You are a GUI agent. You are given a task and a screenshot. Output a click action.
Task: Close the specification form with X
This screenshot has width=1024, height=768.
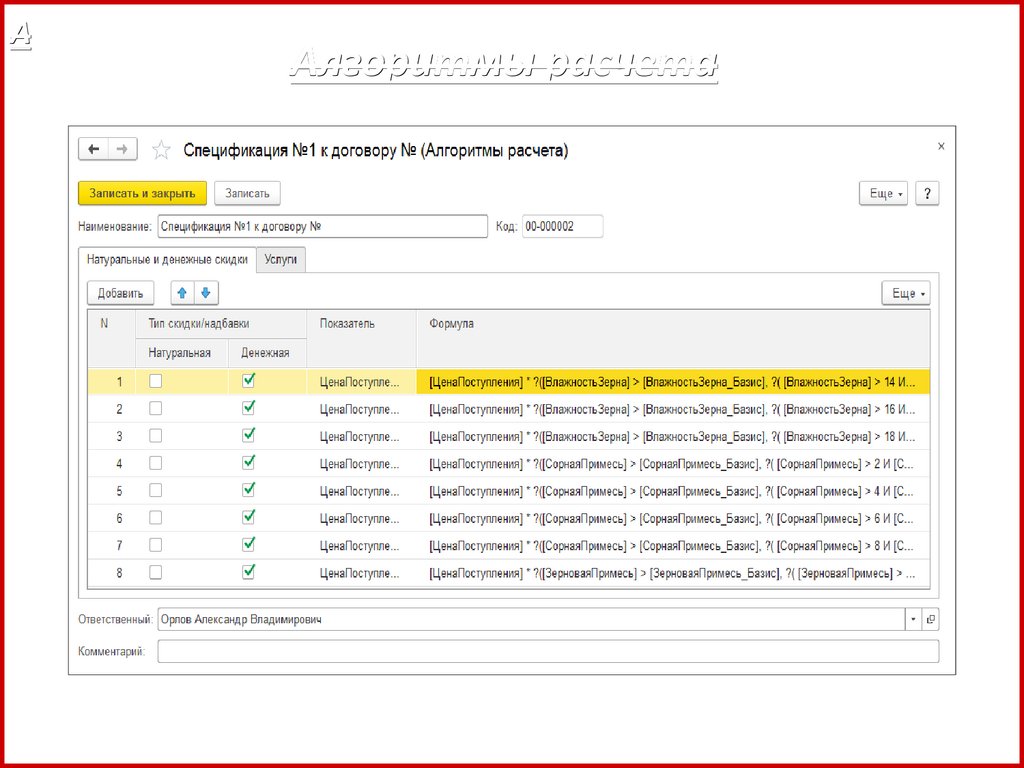[x=940, y=146]
